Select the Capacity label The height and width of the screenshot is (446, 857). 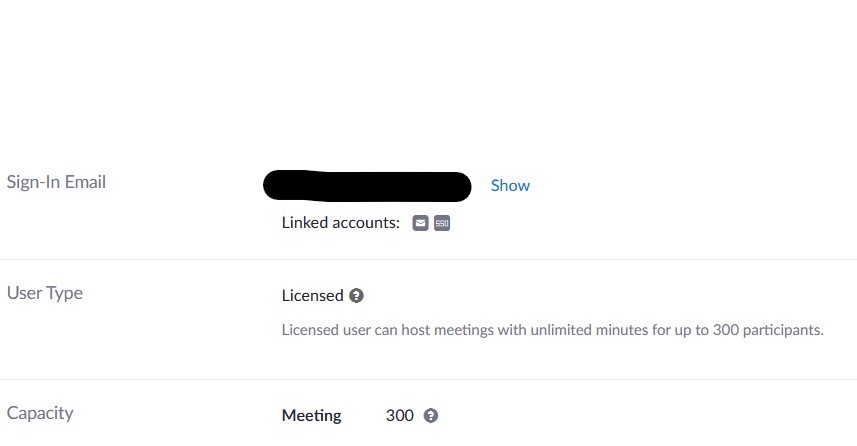coord(40,413)
